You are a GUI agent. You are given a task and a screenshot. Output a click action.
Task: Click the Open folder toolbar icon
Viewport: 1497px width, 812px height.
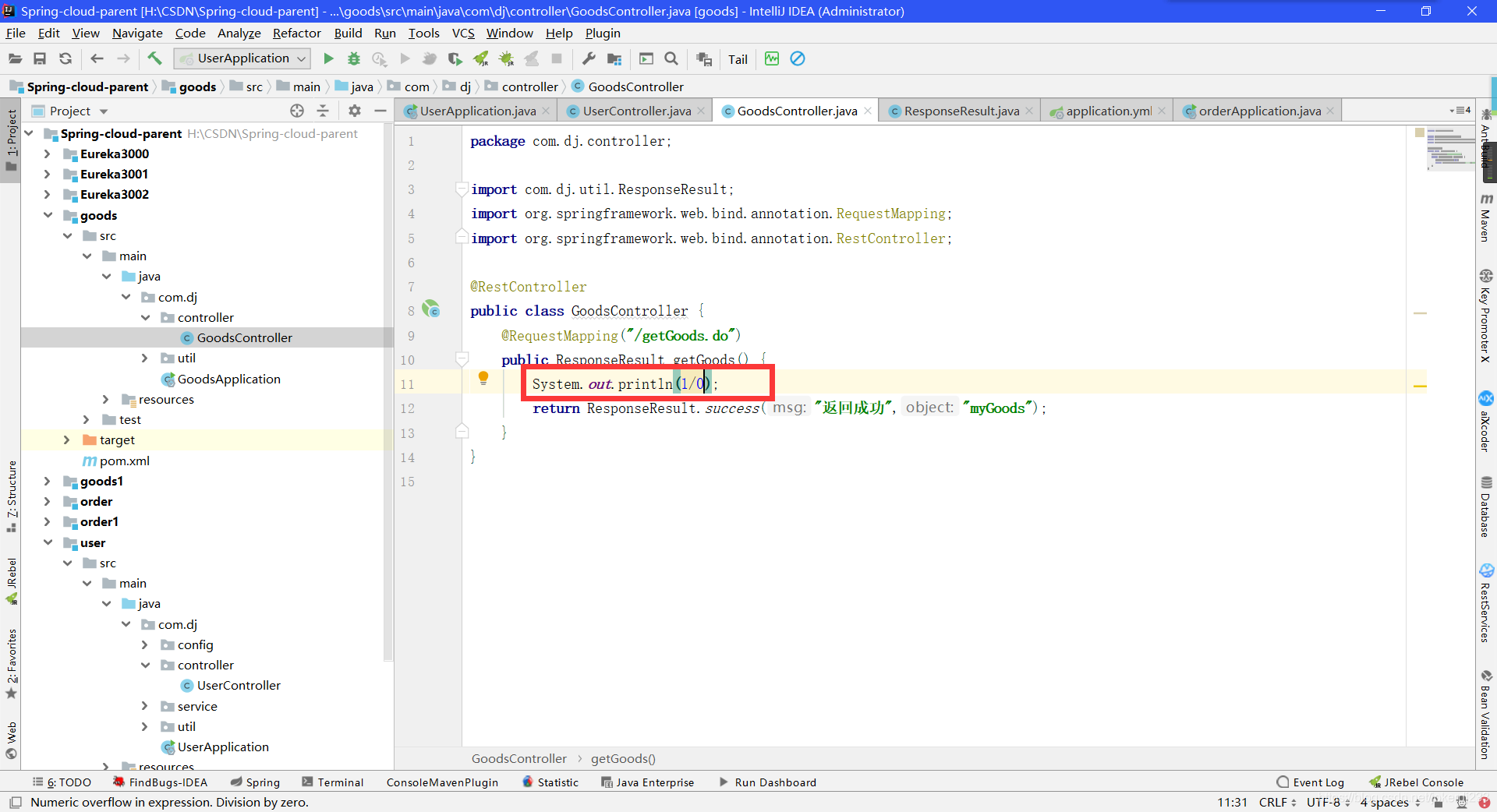click(15, 58)
